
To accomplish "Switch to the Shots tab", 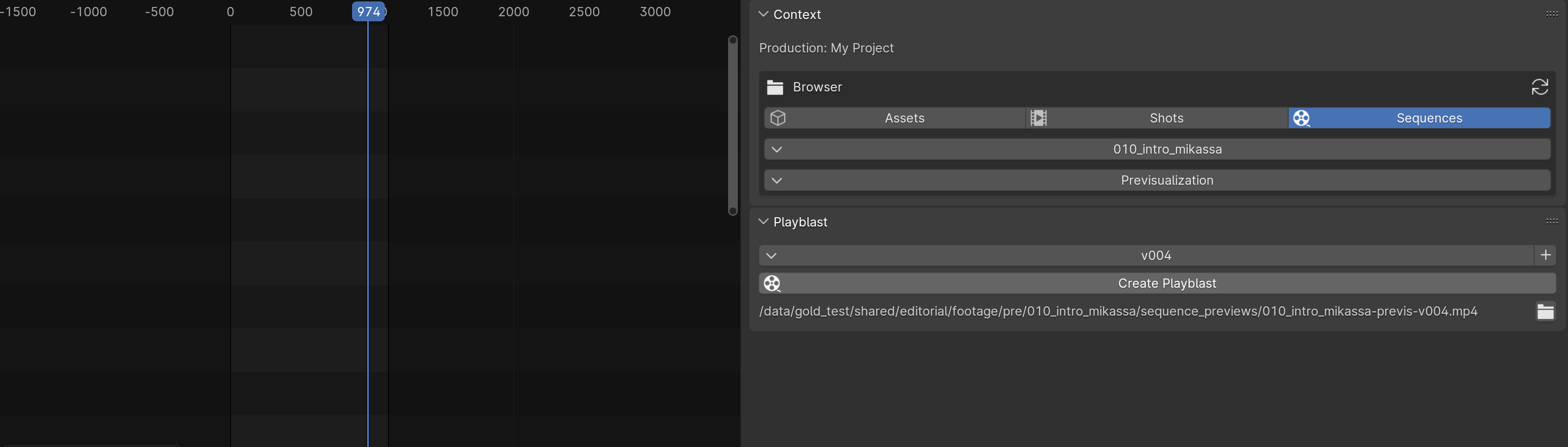I will pyautogui.click(x=1156, y=118).
